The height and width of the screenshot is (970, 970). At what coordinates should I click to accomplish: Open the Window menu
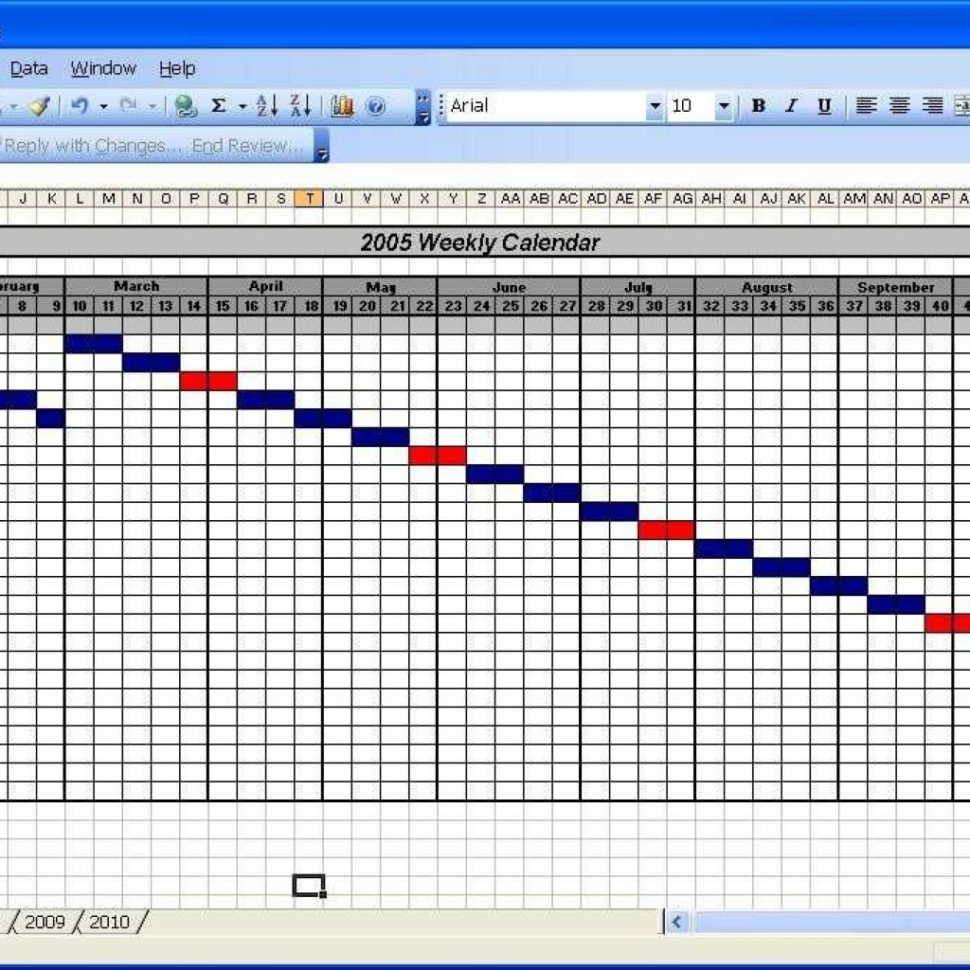click(x=103, y=68)
